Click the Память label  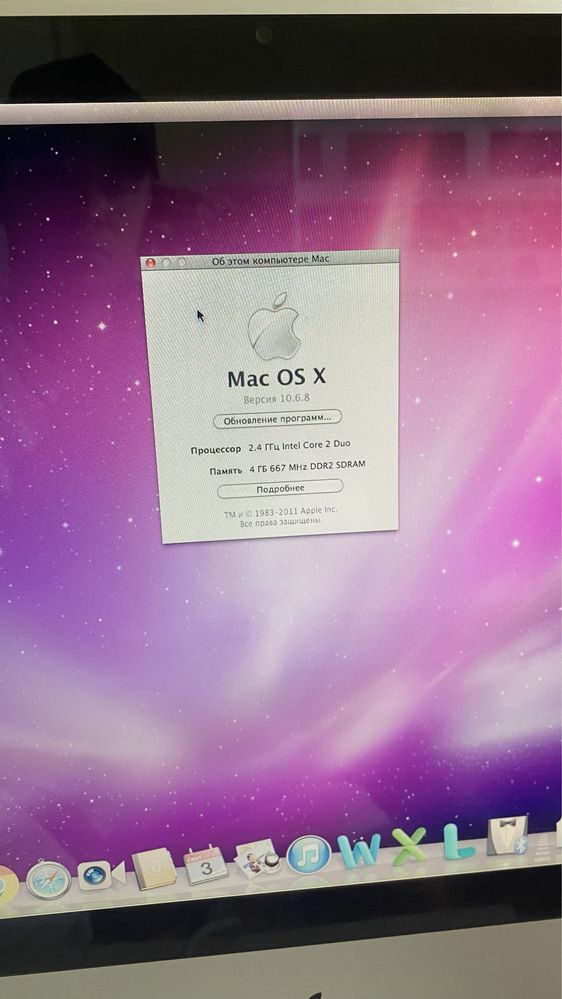pos(226,471)
